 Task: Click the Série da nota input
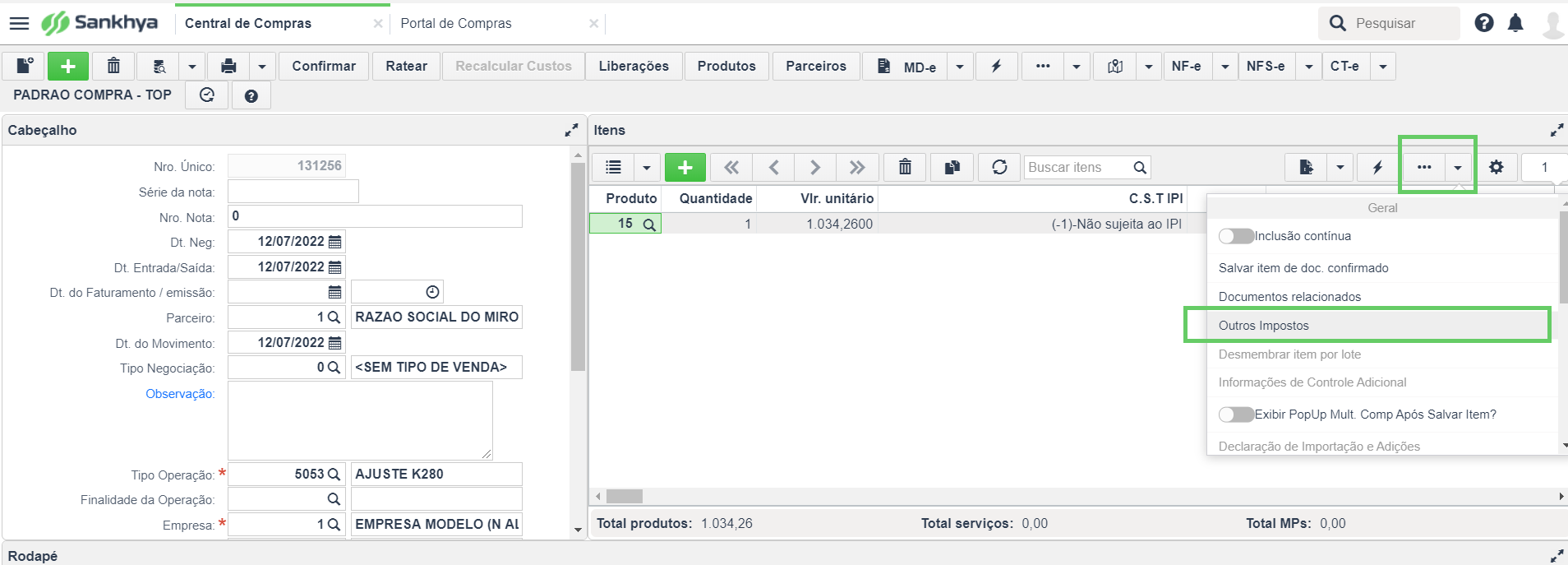point(293,192)
